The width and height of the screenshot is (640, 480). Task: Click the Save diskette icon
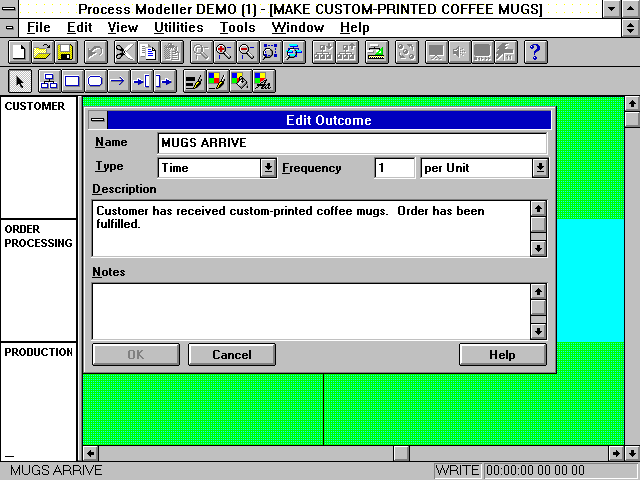(64, 52)
